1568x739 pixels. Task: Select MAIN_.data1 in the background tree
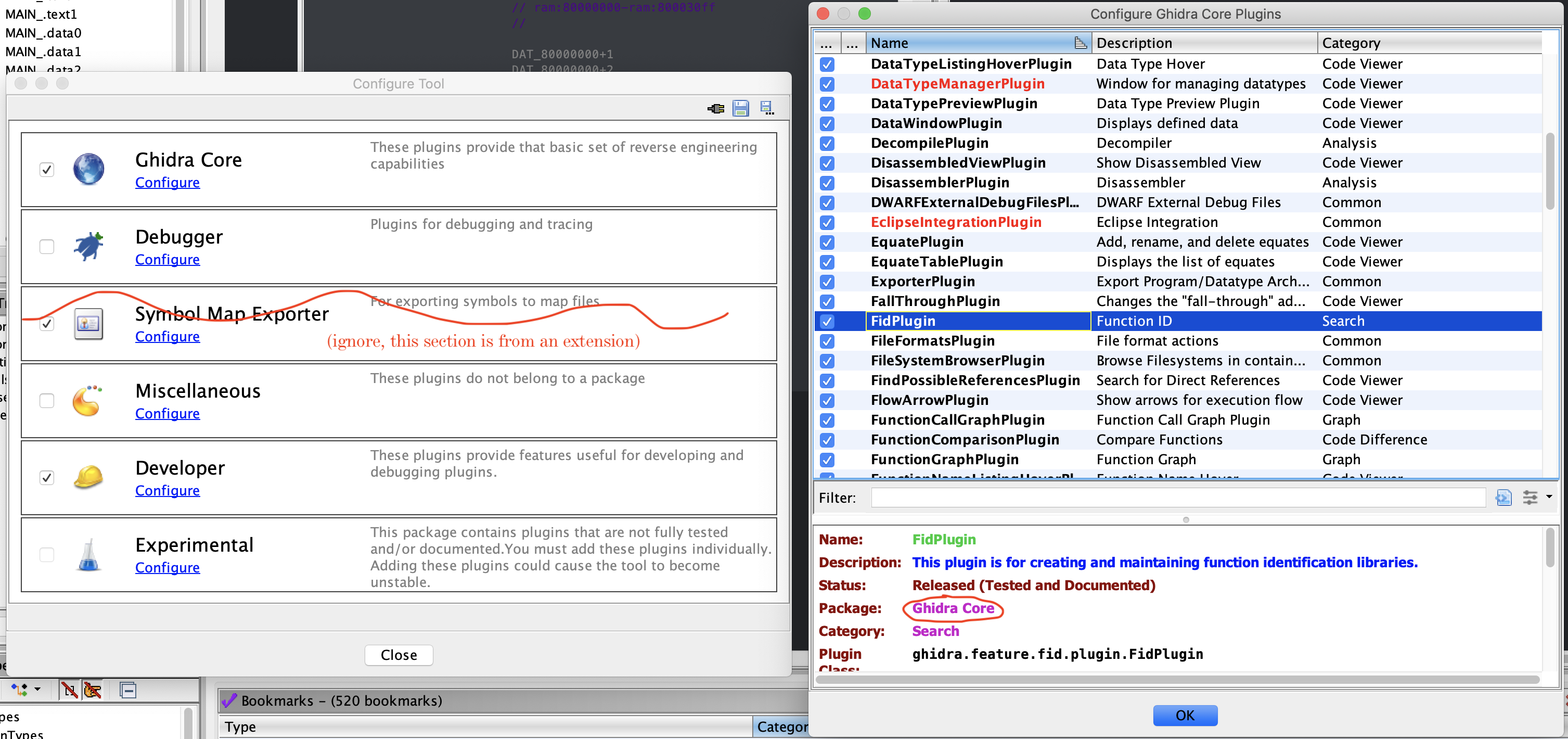(43, 52)
